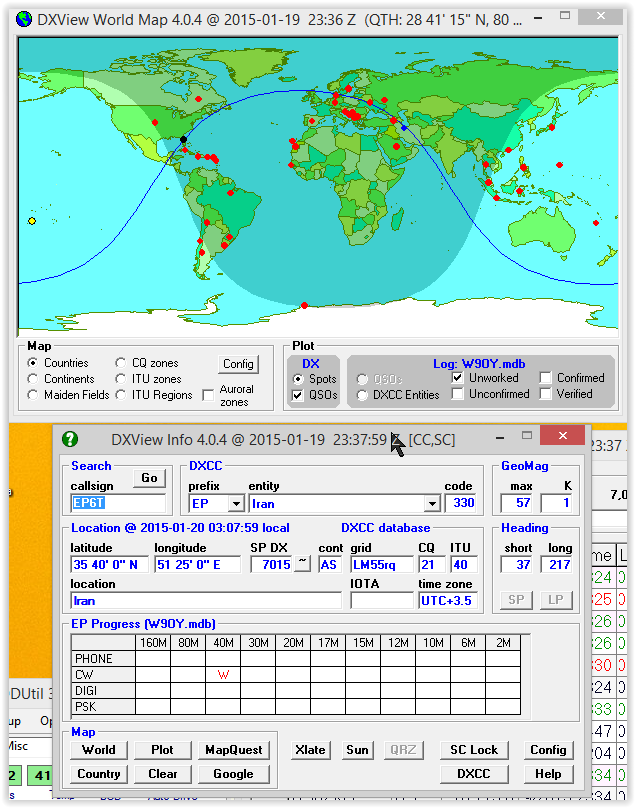Enable the Confirmed checkbox
Screen dimensions: 635x808
(x=545, y=378)
